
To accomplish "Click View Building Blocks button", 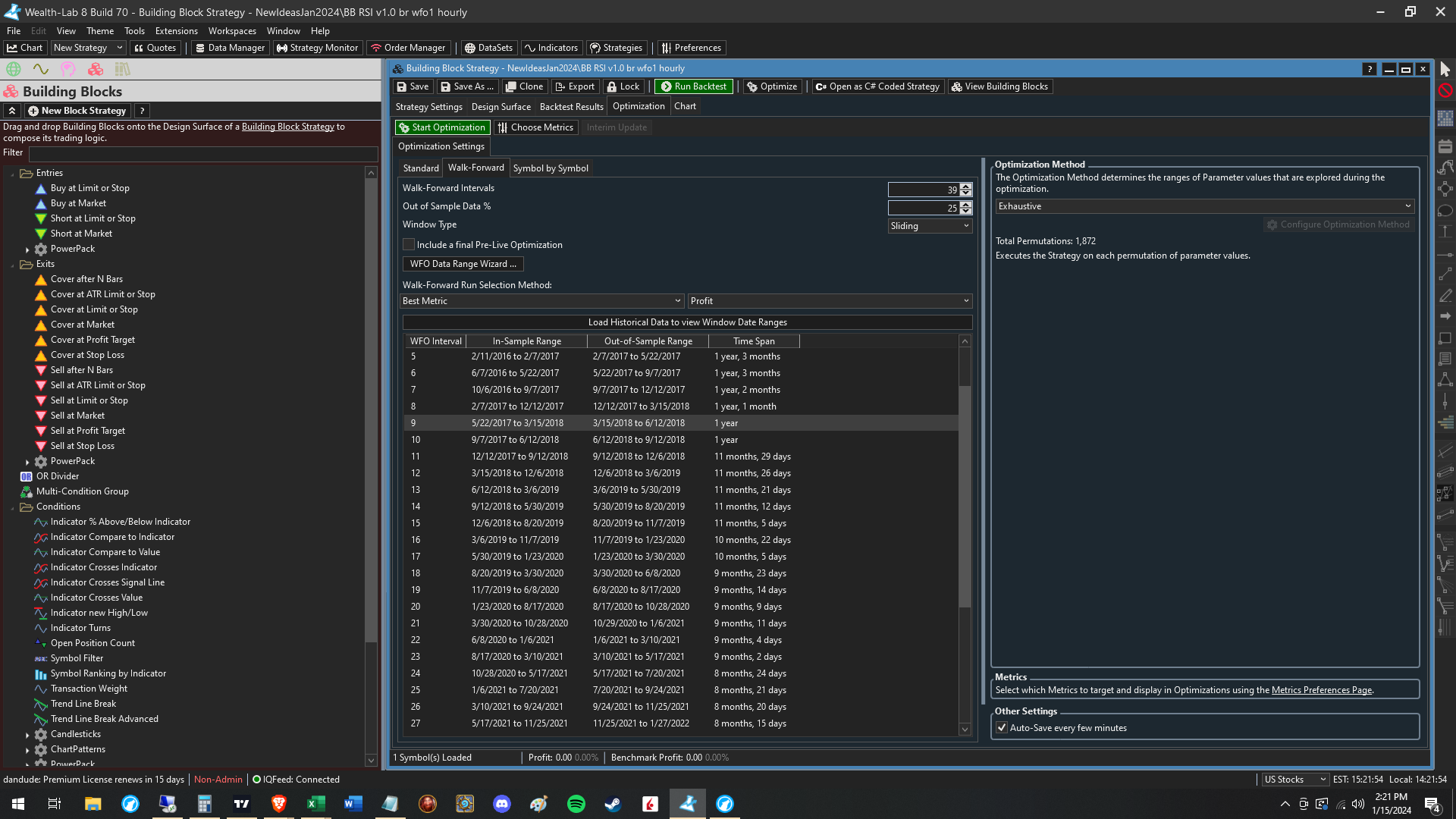I will tap(999, 86).
